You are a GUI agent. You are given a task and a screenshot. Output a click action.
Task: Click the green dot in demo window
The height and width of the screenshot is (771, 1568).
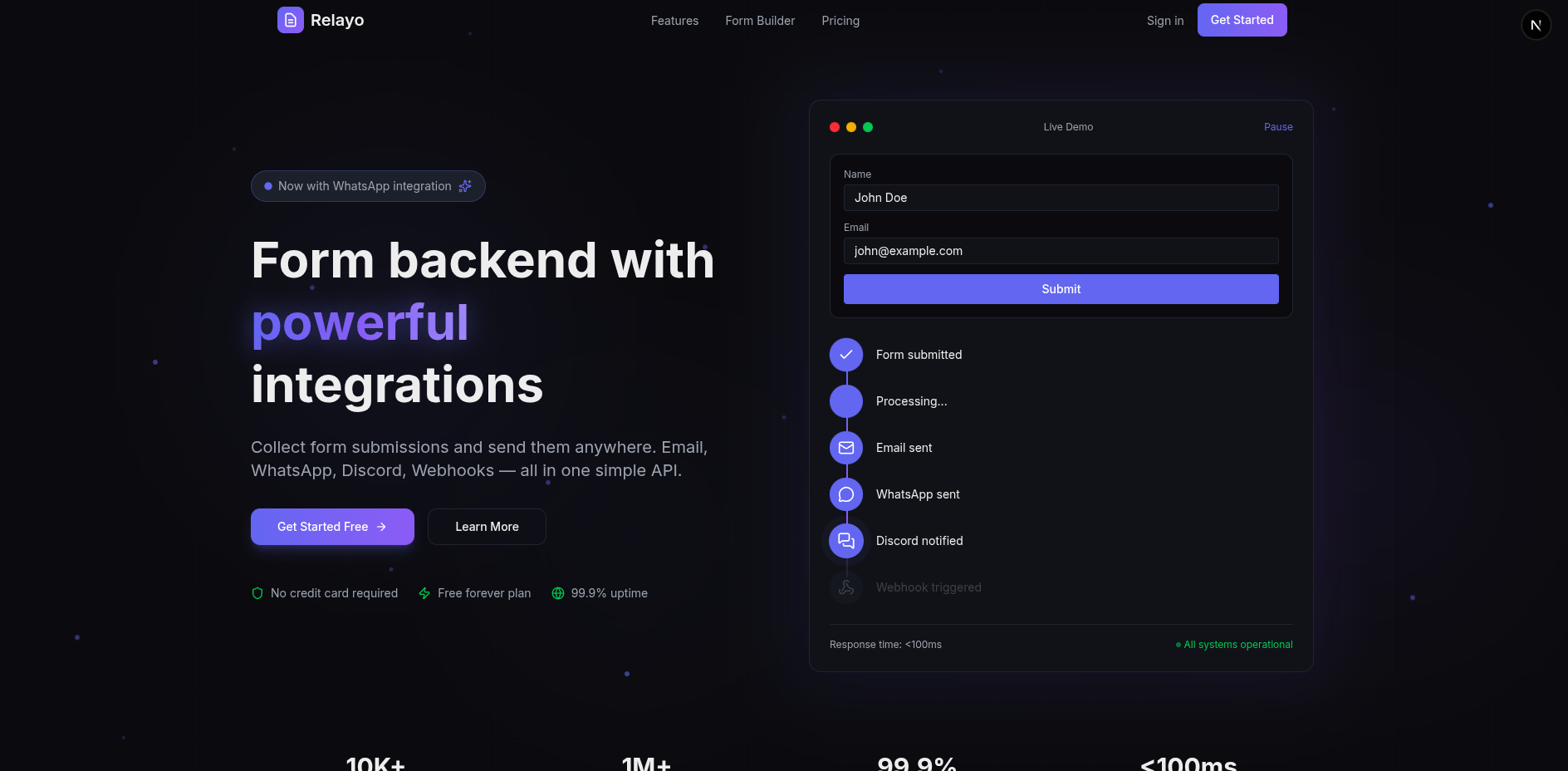(x=868, y=127)
